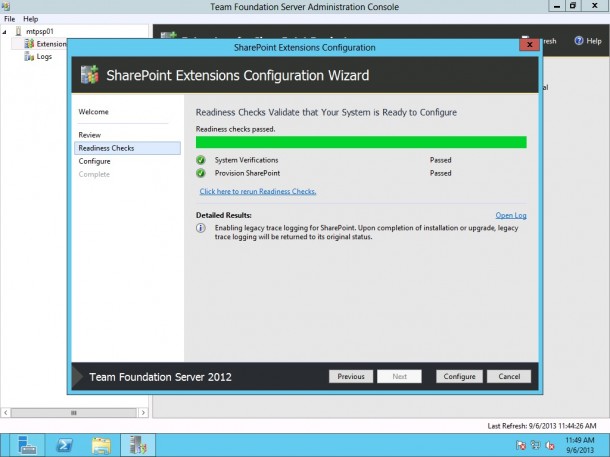Open Server Manager from the taskbar

[x=27, y=445]
